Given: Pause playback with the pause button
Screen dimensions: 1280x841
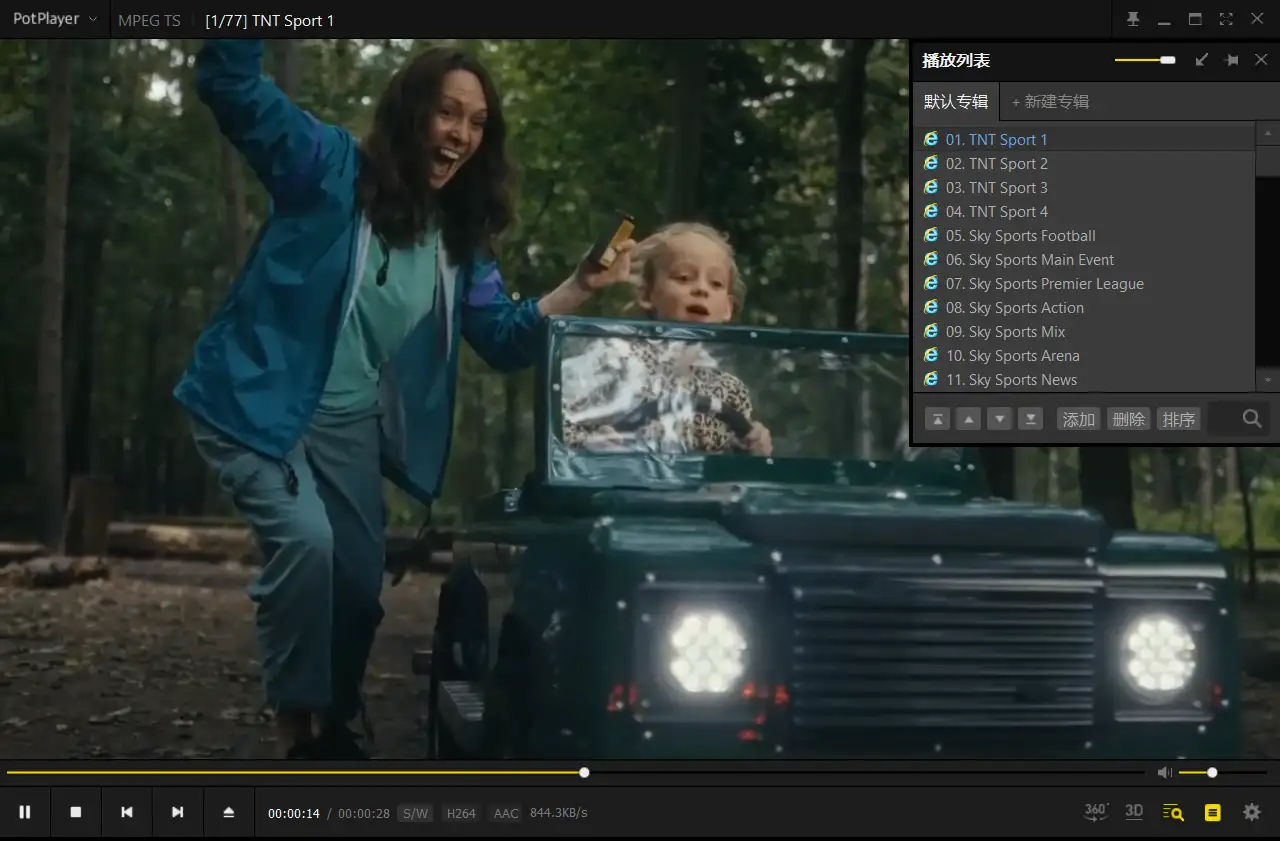Looking at the screenshot, I should tap(25, 812).
